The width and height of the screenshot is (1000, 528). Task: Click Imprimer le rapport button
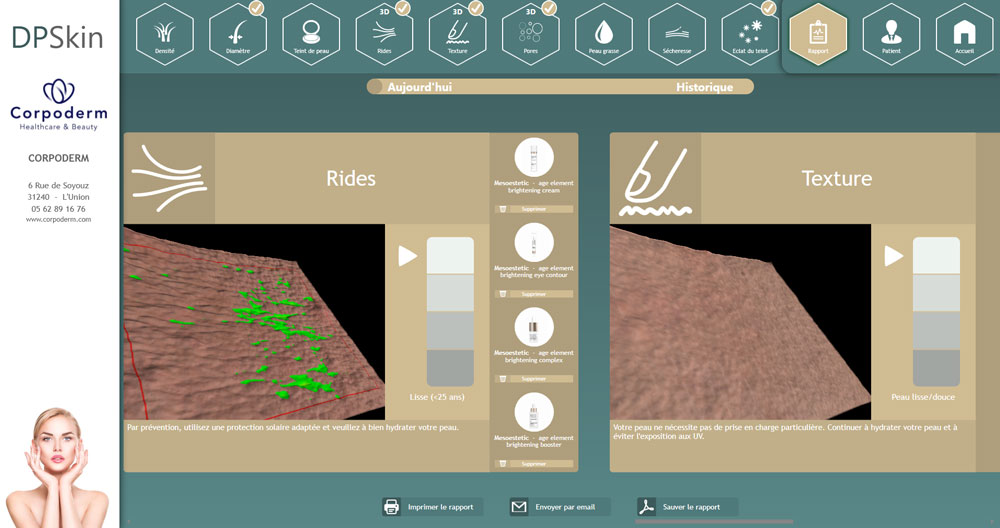tap(432, 507)
